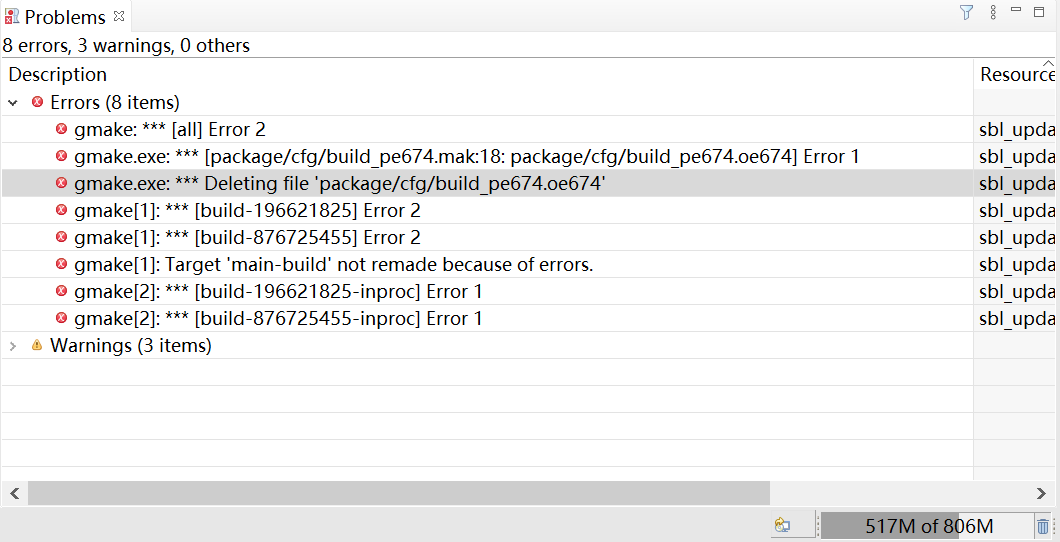Click the Warnings group yellow icon

pos(37,345)
